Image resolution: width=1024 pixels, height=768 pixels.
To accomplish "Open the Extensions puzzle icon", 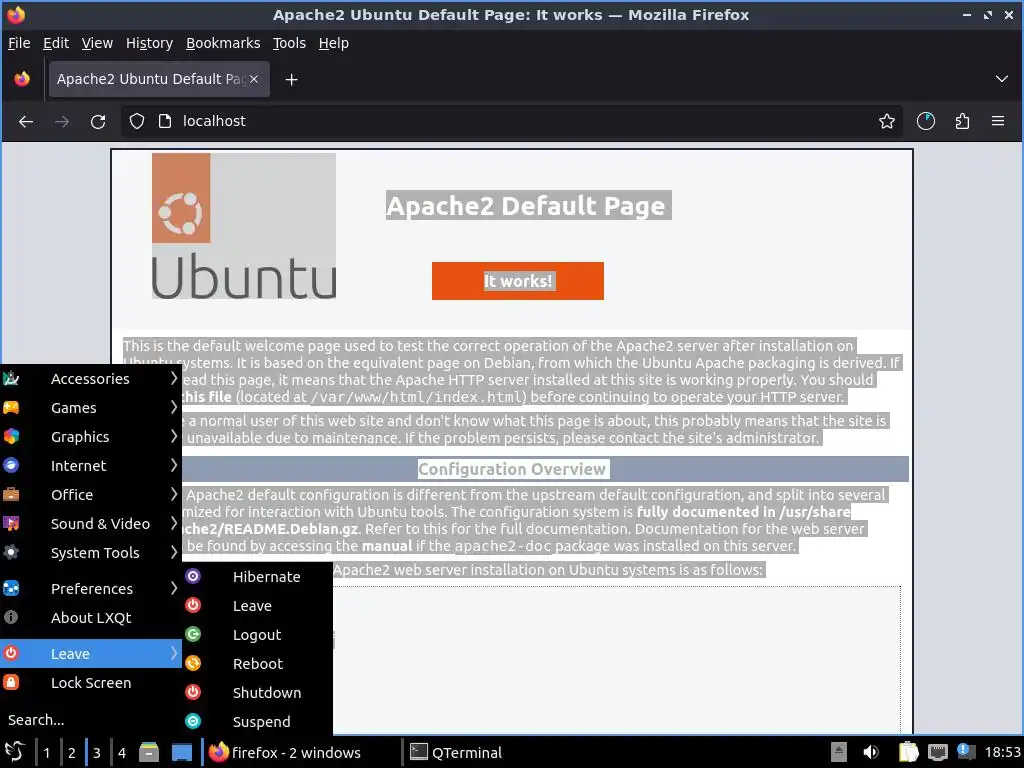I will tap(962, 121).
